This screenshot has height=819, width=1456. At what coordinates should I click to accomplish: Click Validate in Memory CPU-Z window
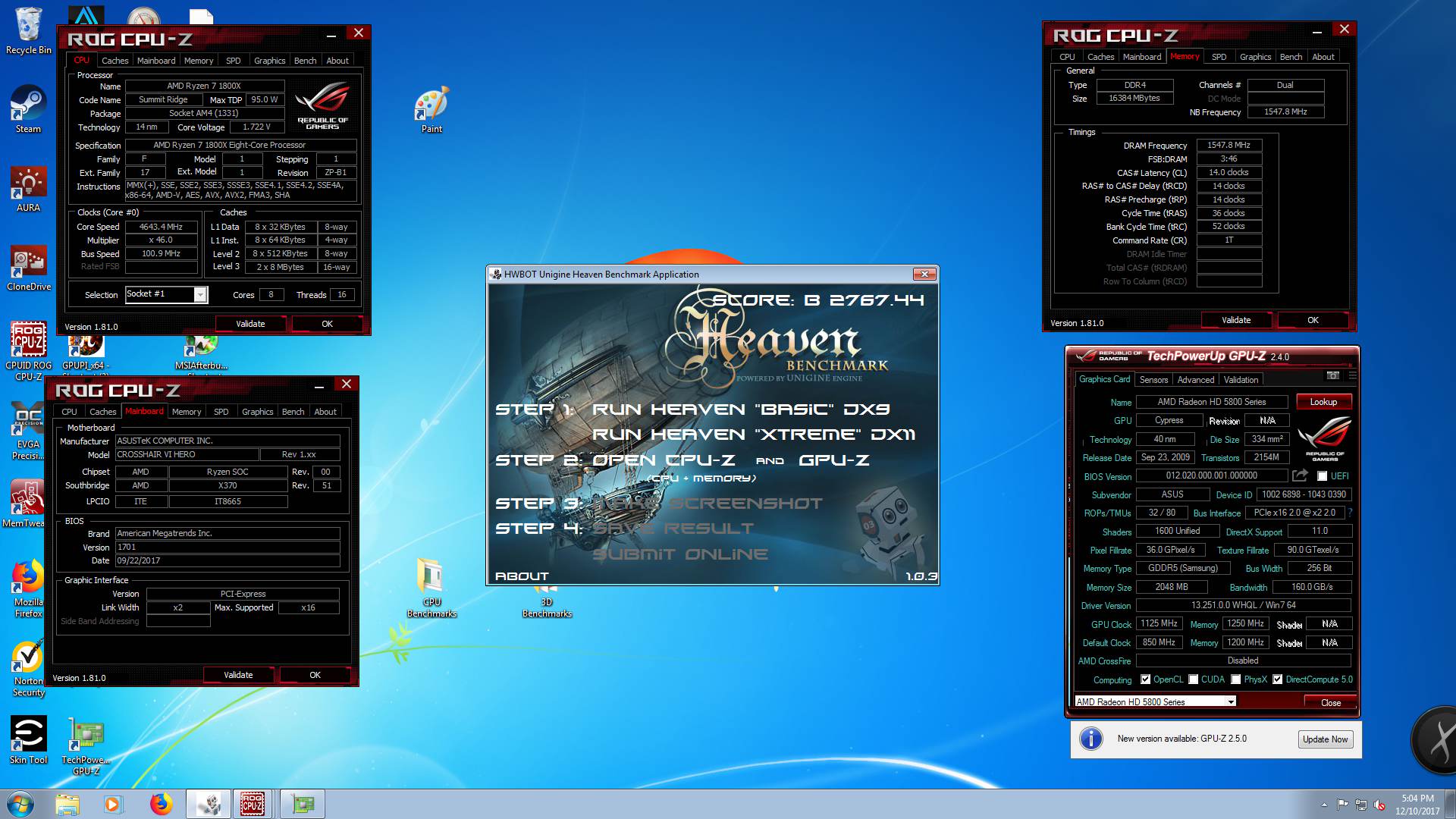[1236, 320]
